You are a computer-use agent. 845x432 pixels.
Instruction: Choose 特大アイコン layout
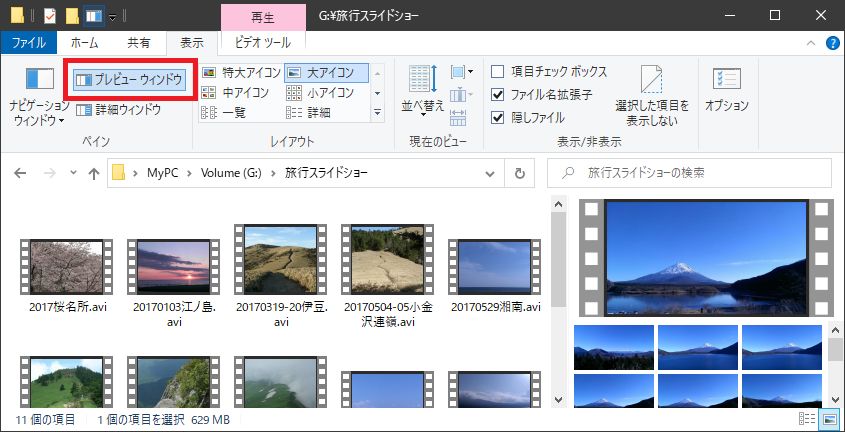click(240, 72)
